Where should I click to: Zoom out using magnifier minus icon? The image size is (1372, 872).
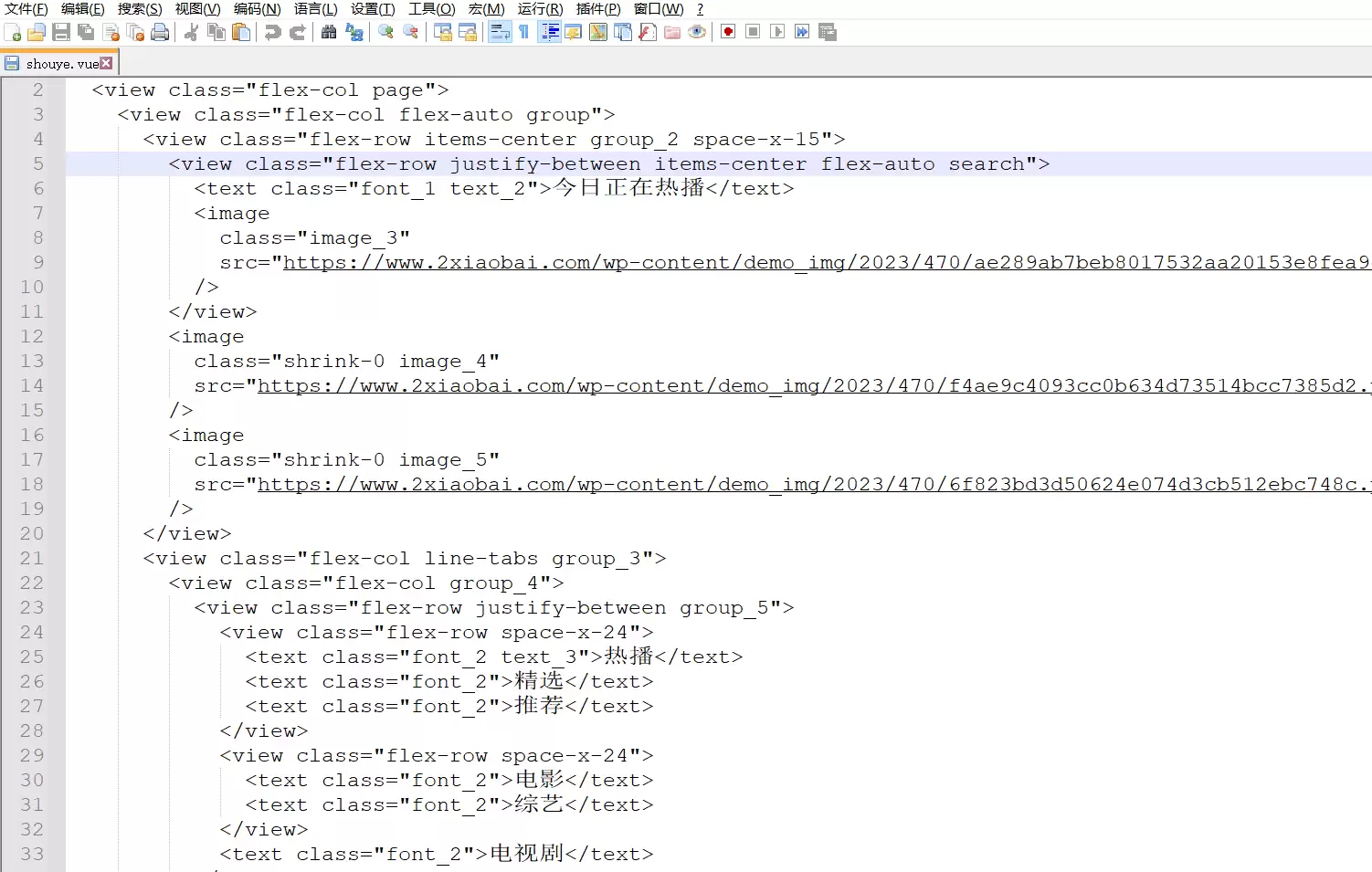pos(410,32)
